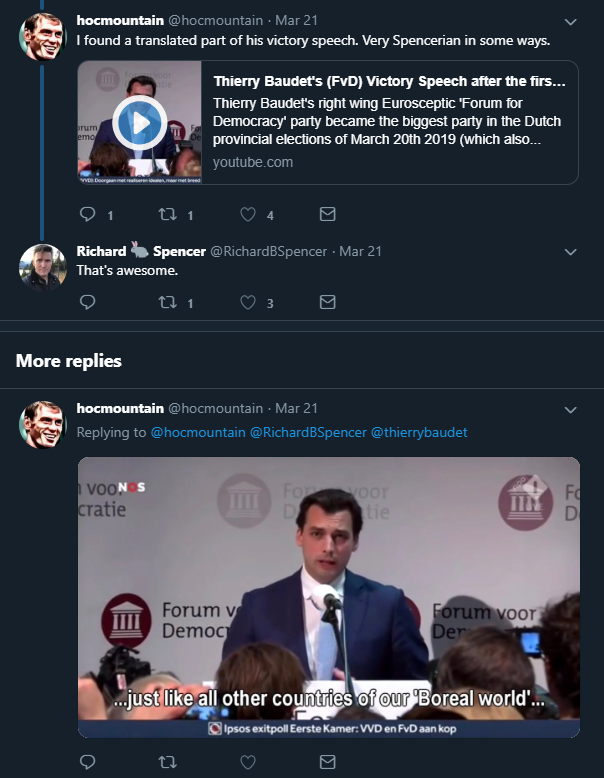Open the Victory Speech YouTube link card title

[x=390, y=82]
